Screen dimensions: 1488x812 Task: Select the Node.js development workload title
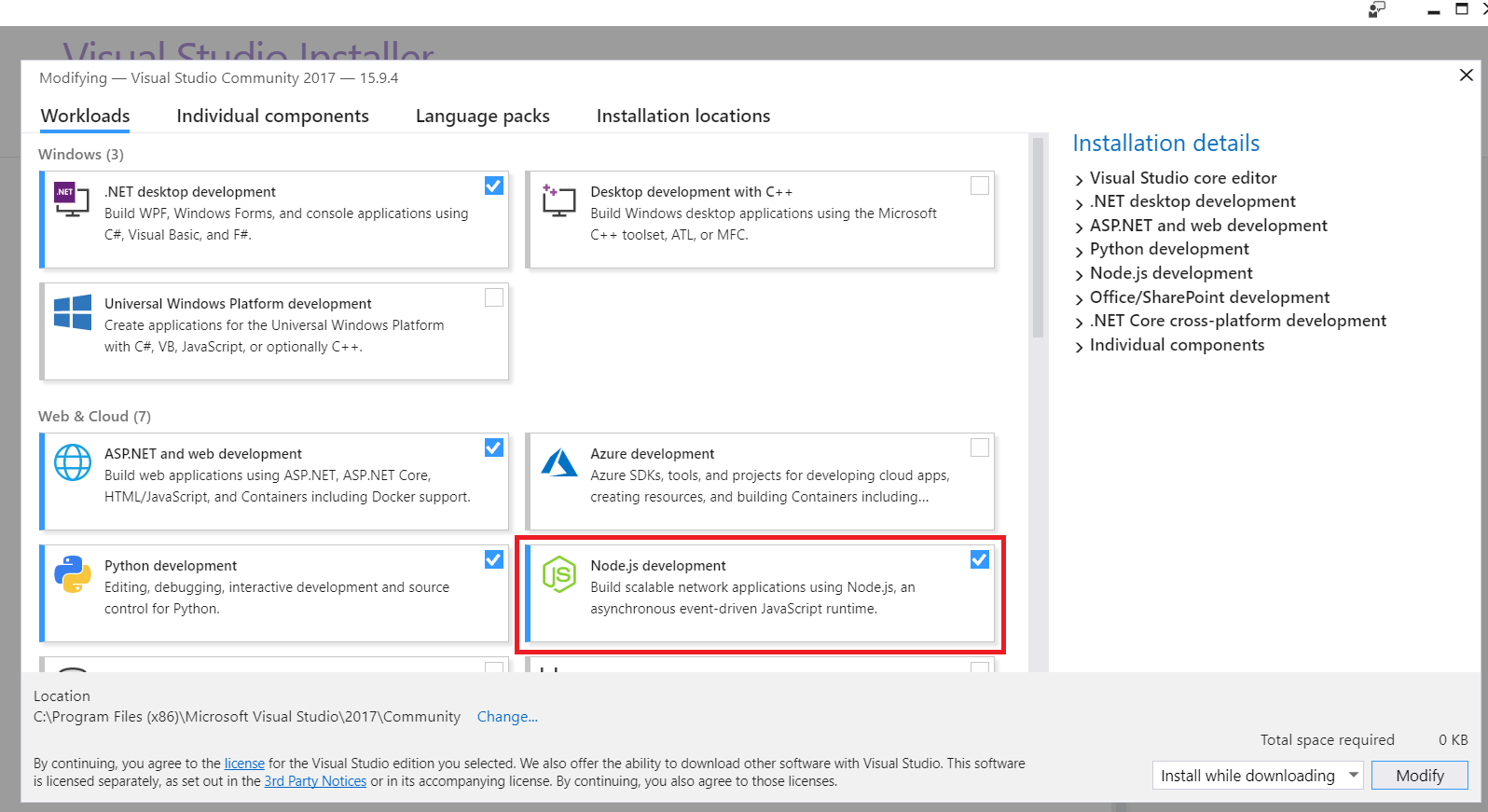coord(658,566)
